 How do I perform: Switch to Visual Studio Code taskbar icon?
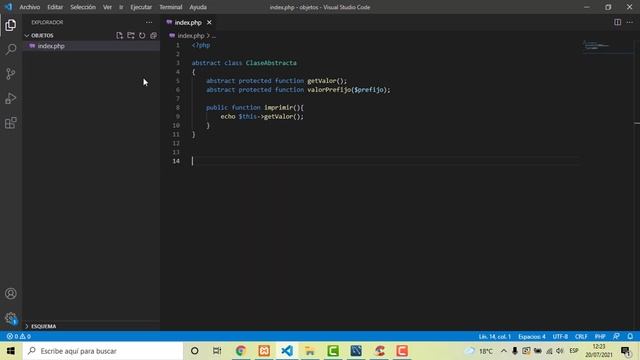pos(287,351)
